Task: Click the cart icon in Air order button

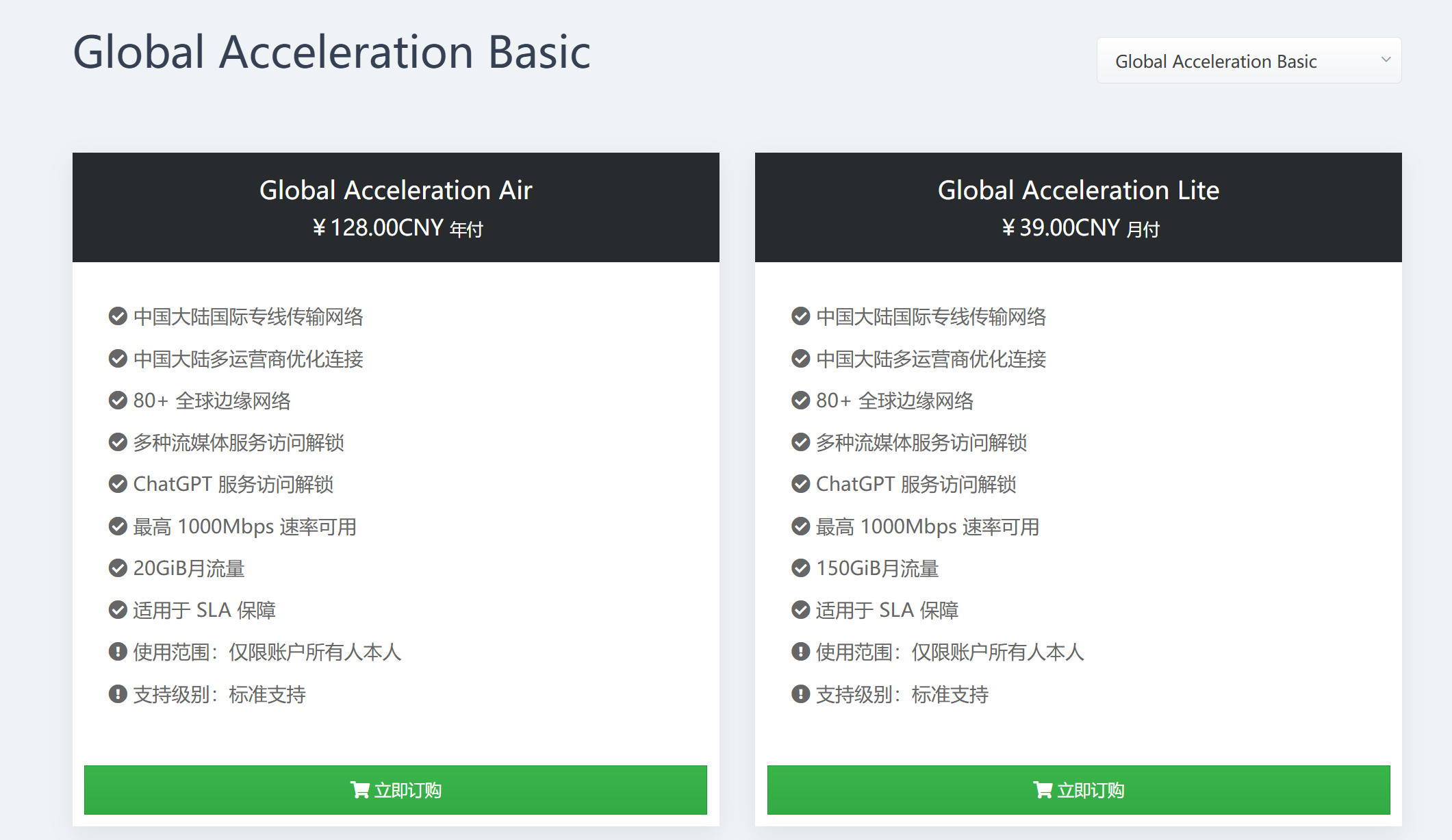Action: coord(359,790)
